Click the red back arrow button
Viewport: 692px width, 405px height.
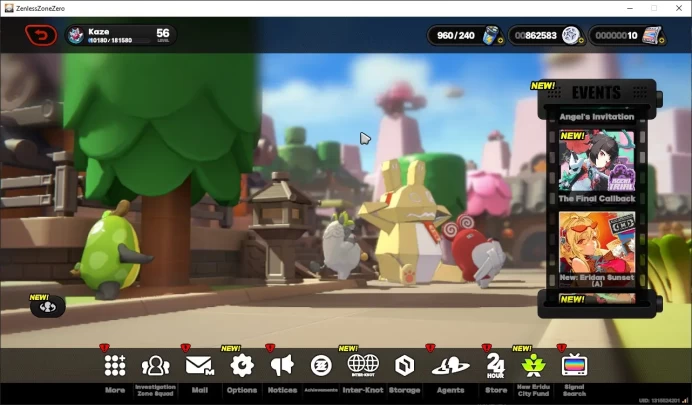click(41, 35)
